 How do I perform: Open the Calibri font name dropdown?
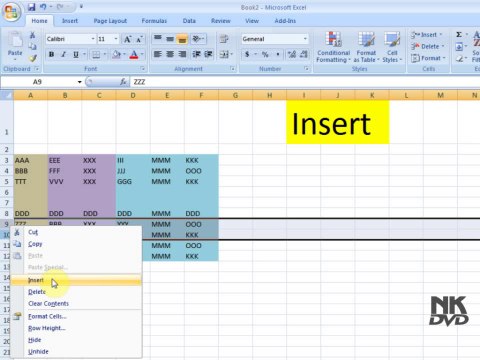coord(93,39)
